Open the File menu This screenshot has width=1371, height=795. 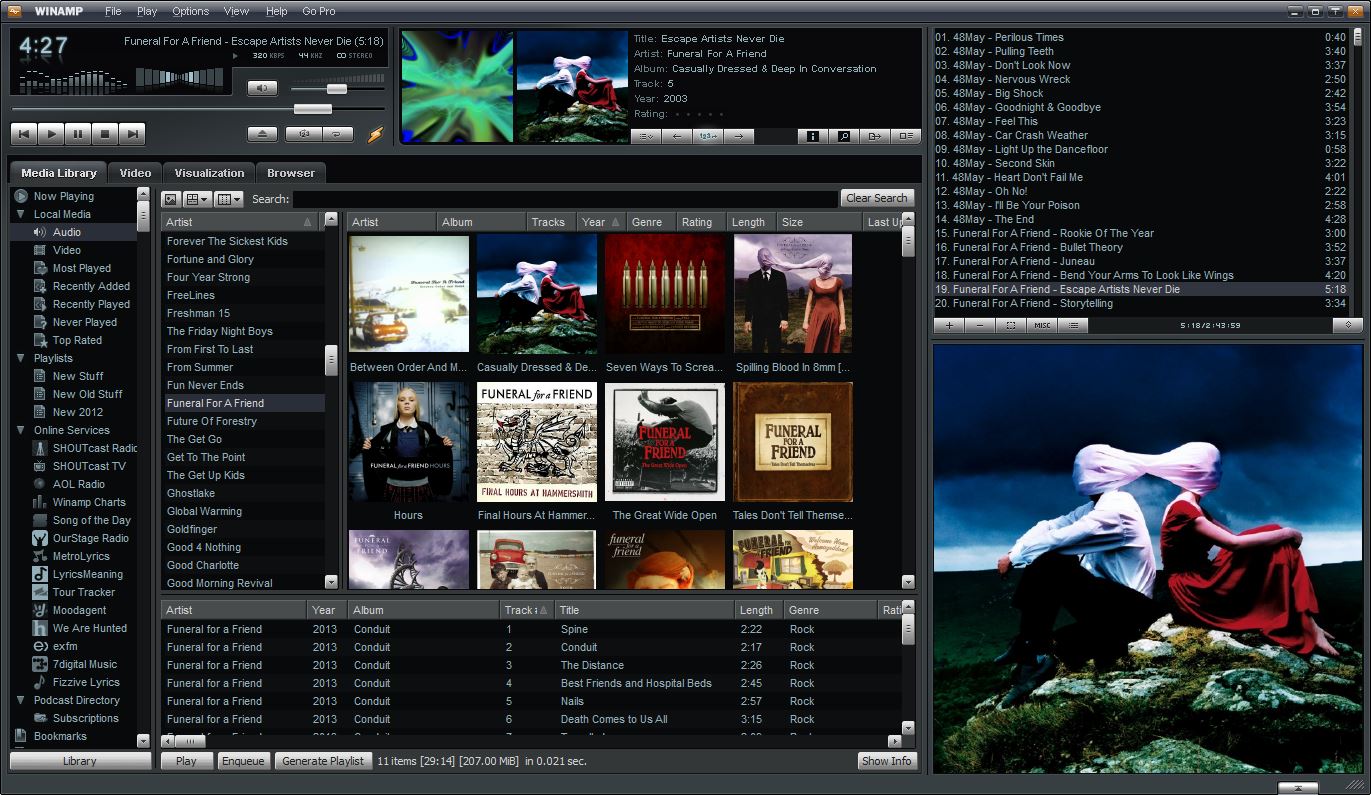coord(113,11)
